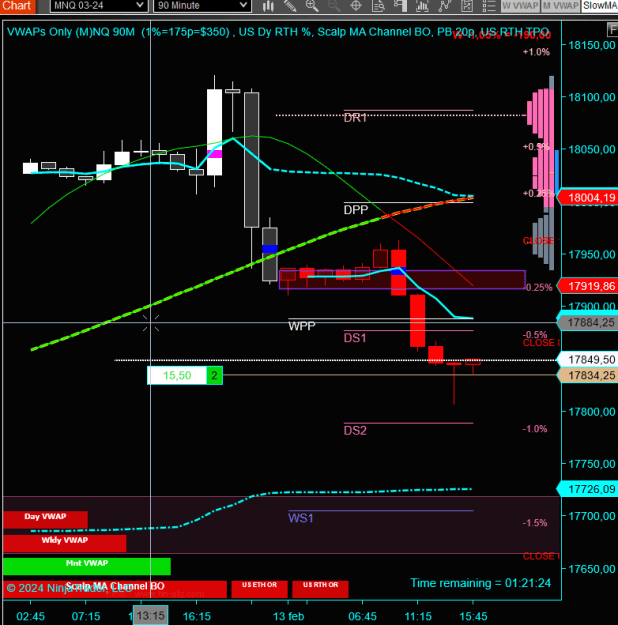Click the DR1 pivot label
This screenshot has height=625, width=618.
[x=355, y=118]
